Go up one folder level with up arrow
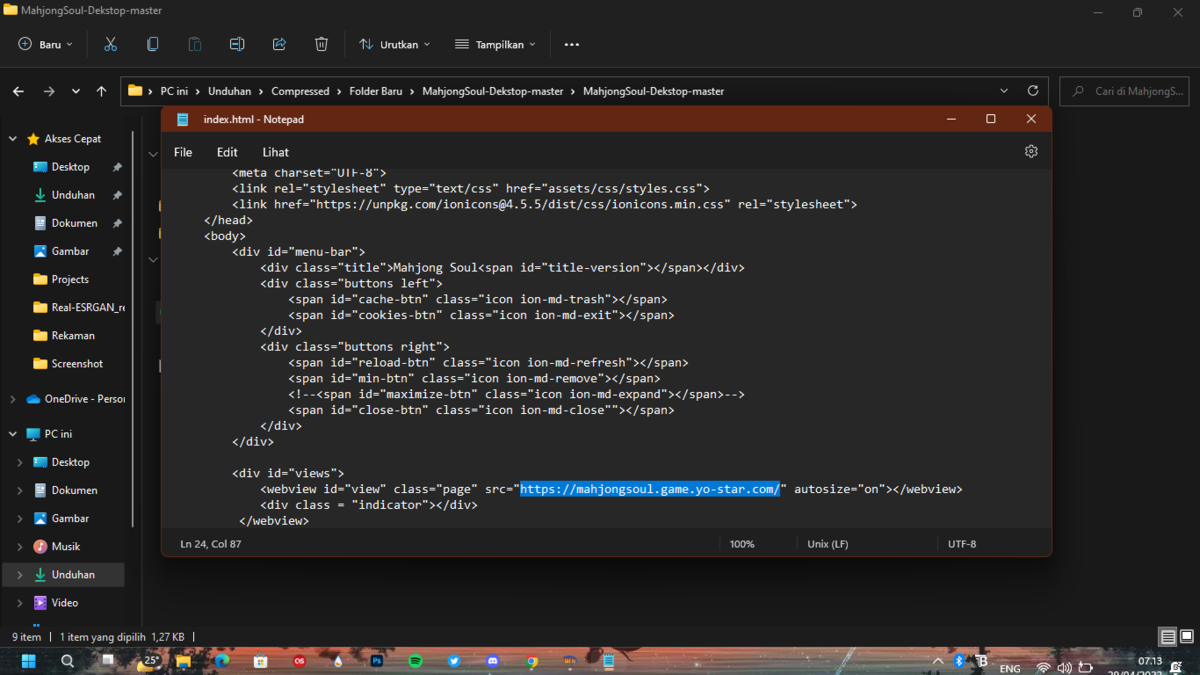 101,91
